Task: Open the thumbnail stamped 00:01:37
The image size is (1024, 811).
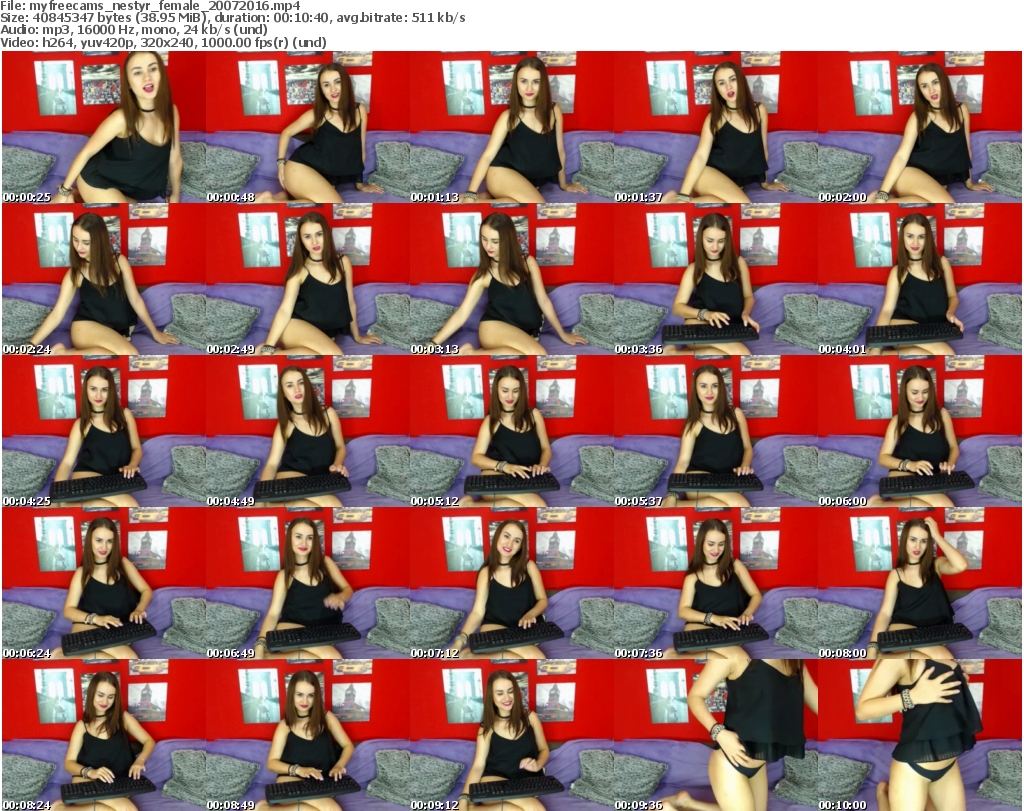Action: tap(716, 127)
